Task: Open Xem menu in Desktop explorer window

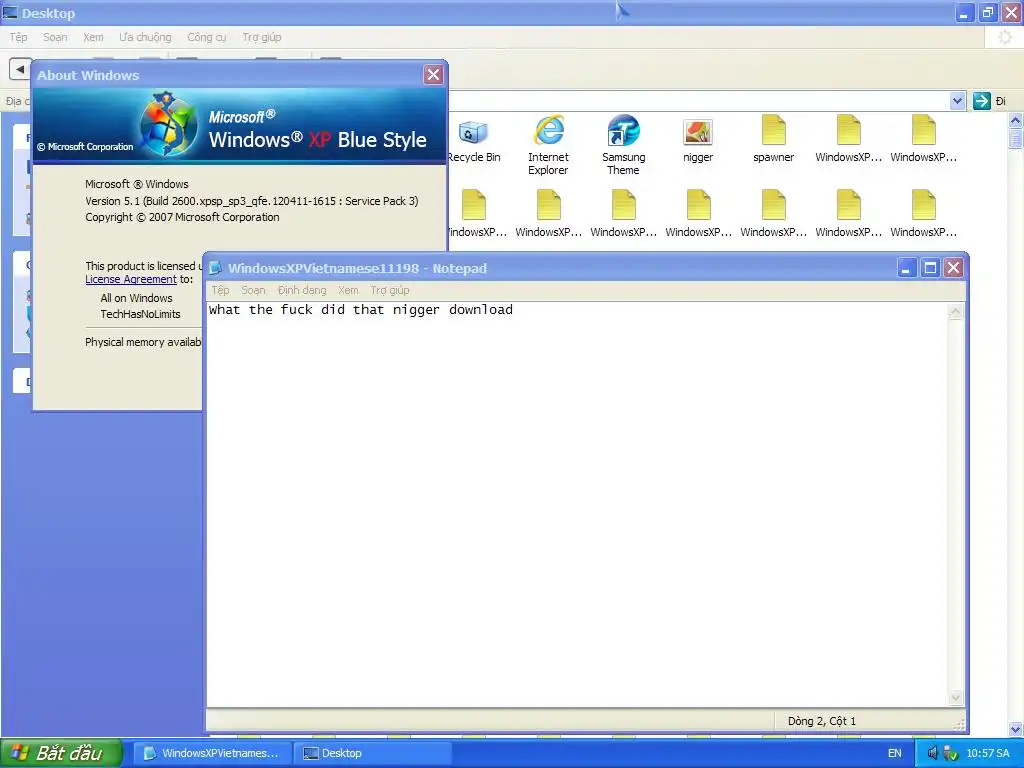Action: coord(93,37)
